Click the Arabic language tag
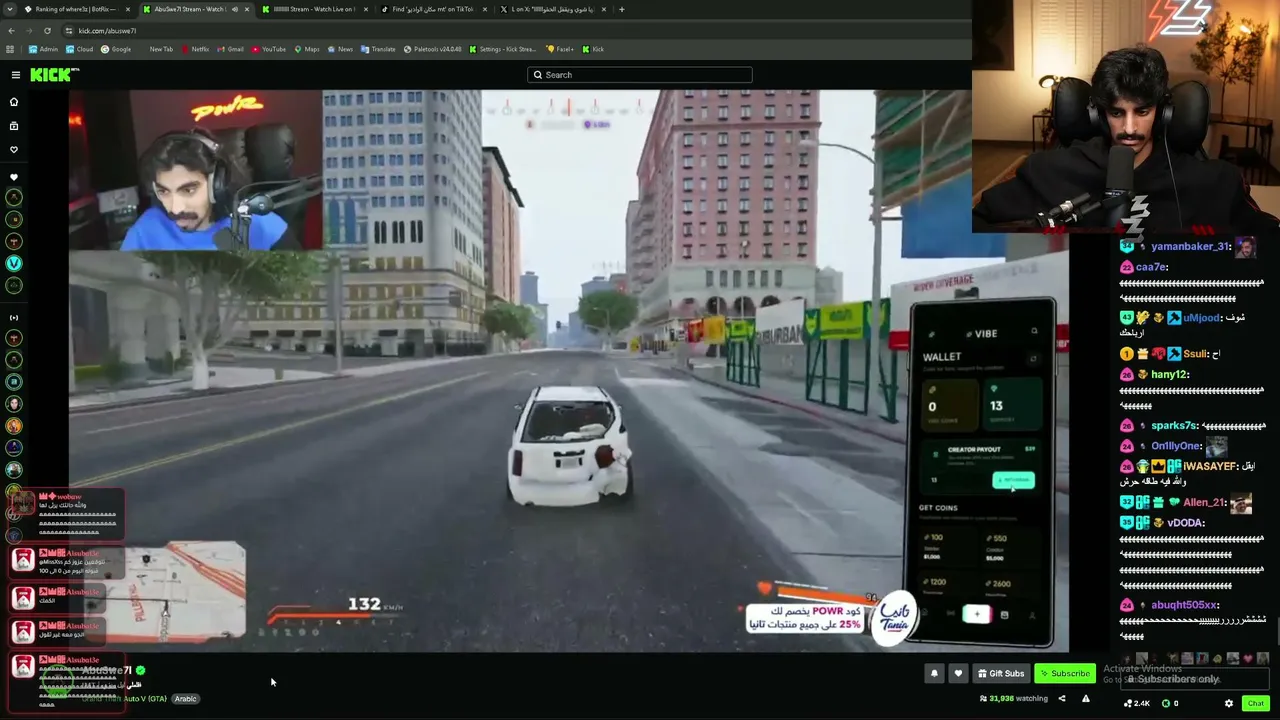The width and height of the screenshot is (1280, 720). click(x=186, y=699)
